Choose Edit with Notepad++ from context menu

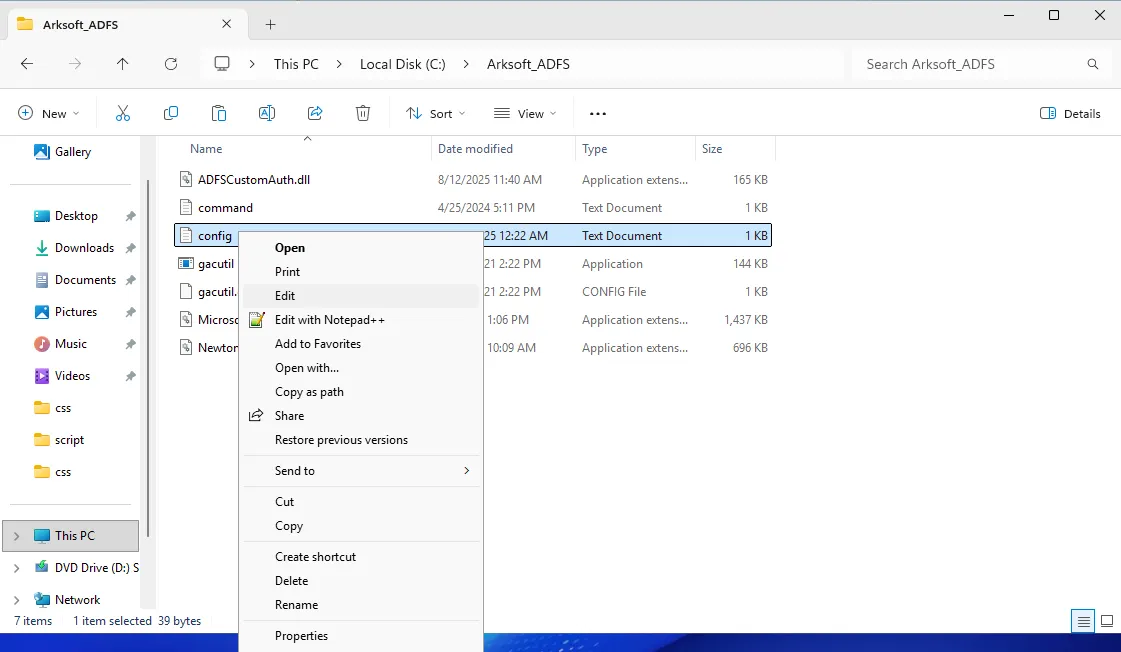pos(329,320)
